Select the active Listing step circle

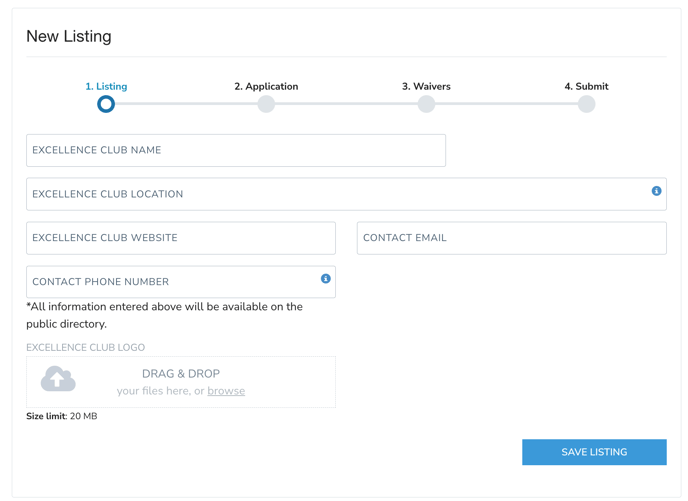pos(106,104)
